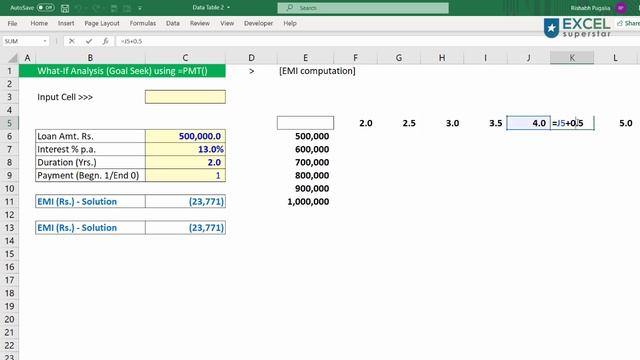640x360 pixels.
Task: Switch to the Data tab
Action: [173, 23]
